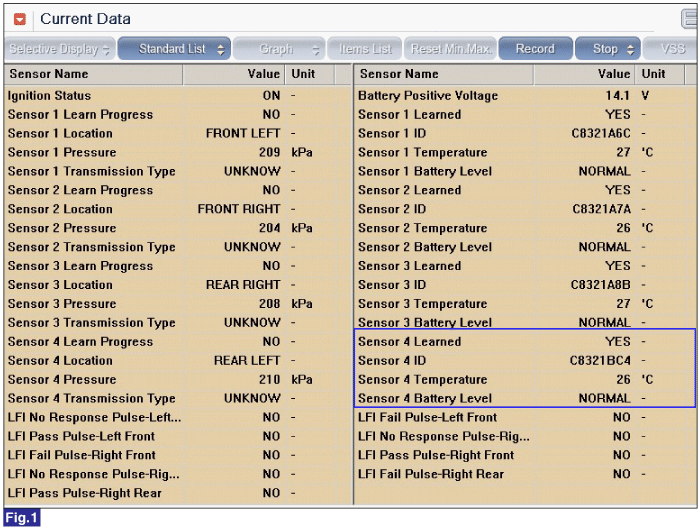Select Sensor 2 Learned row
700x529 pixels.
point(525,190)
